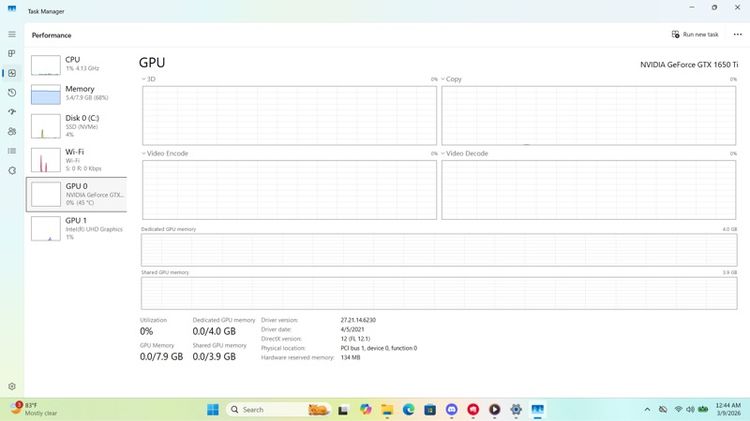Viewport: 750px width, 421px height.
Task: Click the Run new task button
Action: [695, 34]
